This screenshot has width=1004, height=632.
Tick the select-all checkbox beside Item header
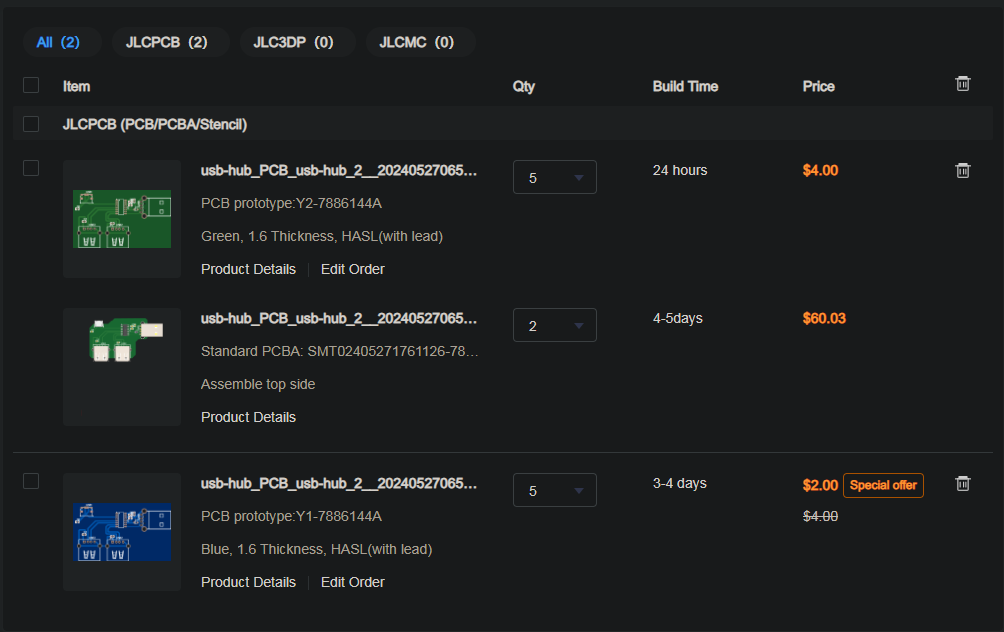coord(31,85)
